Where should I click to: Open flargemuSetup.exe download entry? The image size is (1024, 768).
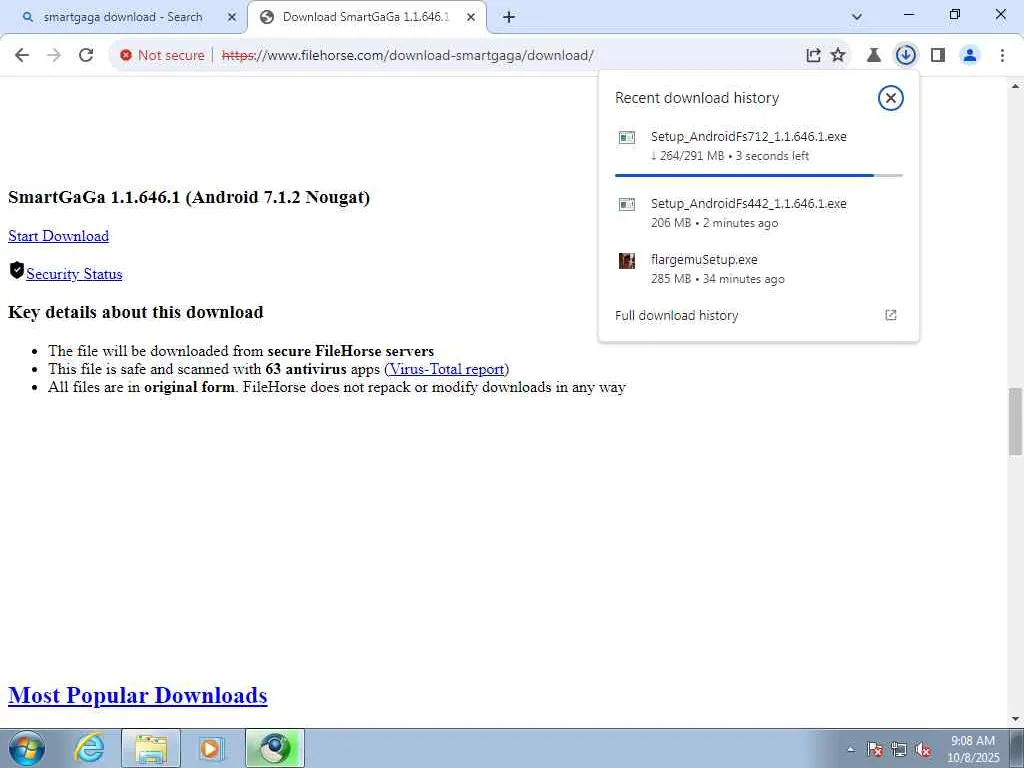pyautogui.click(x=759, y=268)
